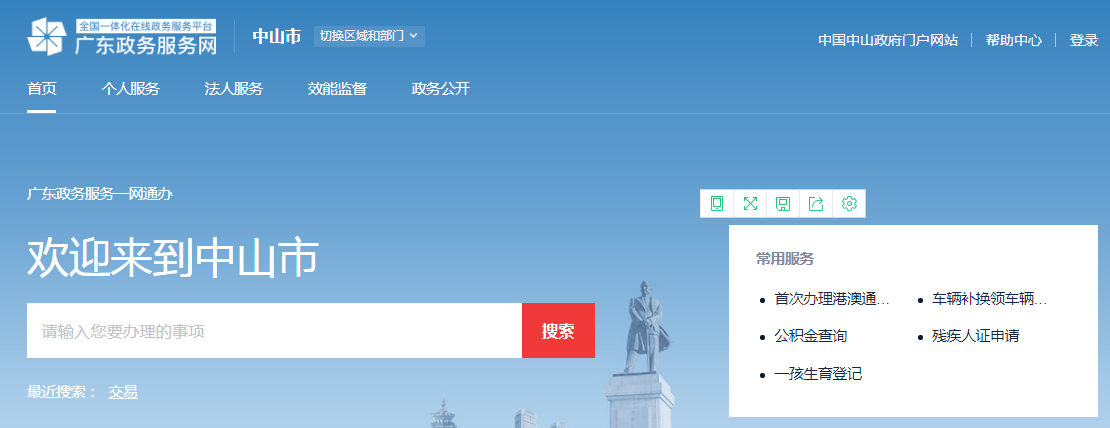Open the 个人服务 menu tab
This screenshot has height=428, width=1110.
[x=130, y=89]
